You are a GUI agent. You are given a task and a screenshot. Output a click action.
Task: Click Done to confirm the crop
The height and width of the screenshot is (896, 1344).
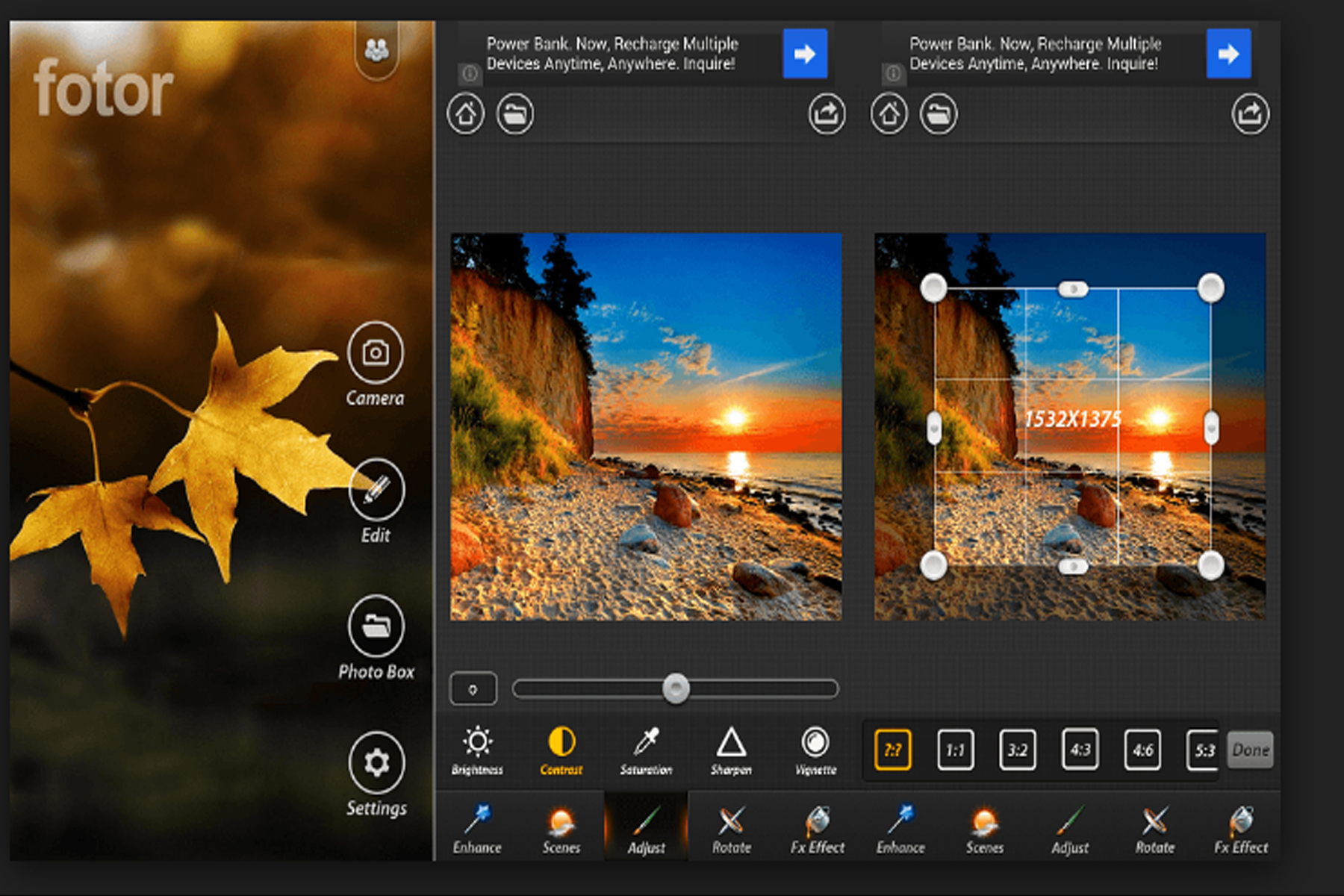click(x=1249, y=750)
